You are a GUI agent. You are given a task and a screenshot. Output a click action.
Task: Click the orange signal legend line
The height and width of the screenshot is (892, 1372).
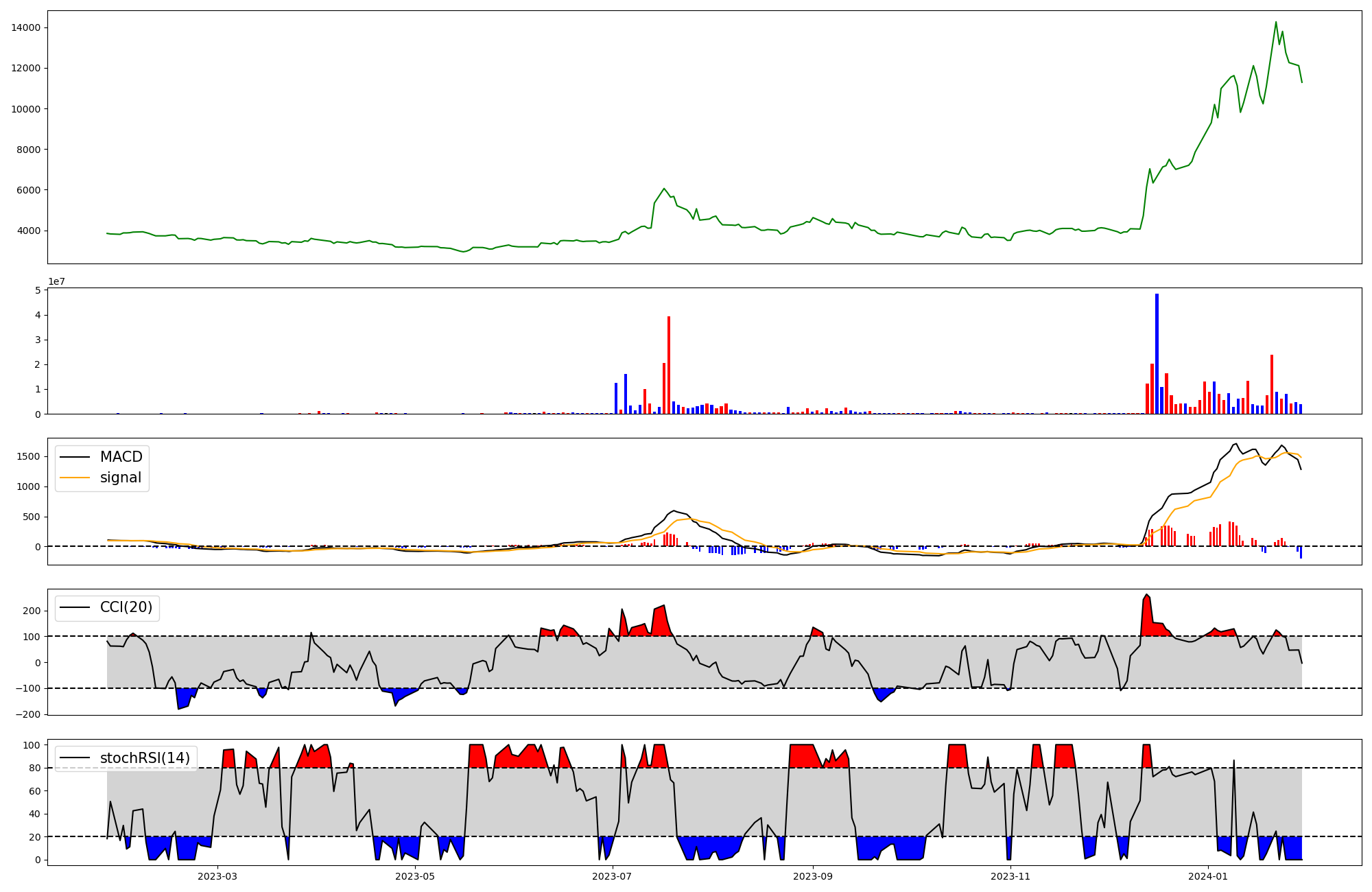pos(75,478)
